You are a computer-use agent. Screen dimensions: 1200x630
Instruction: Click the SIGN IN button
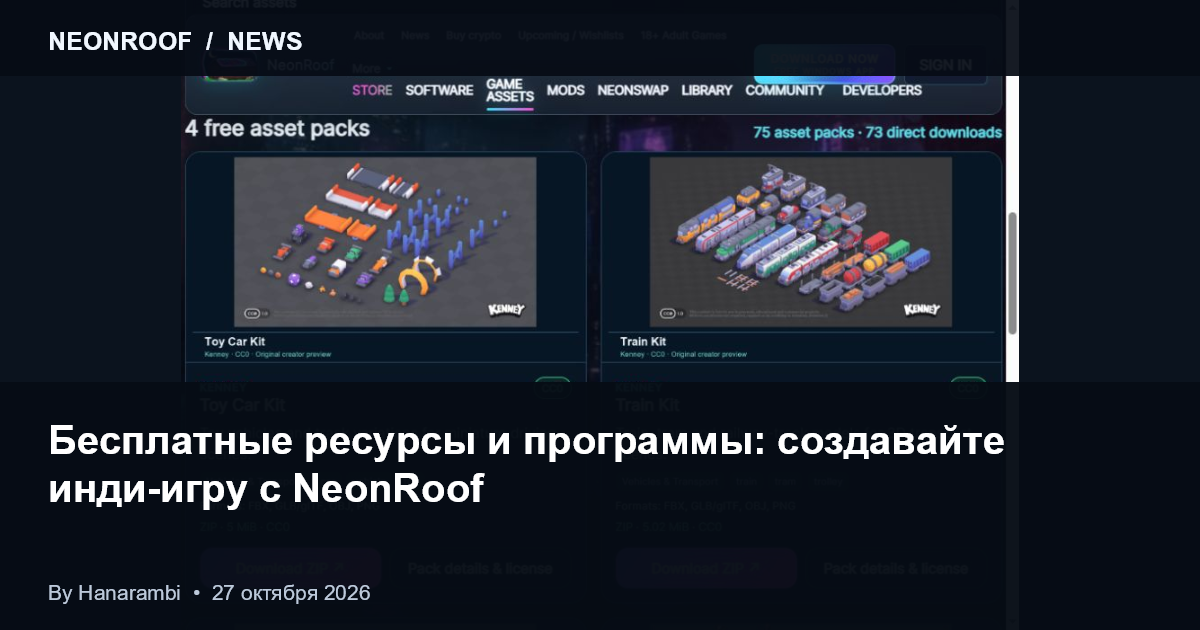945,64
